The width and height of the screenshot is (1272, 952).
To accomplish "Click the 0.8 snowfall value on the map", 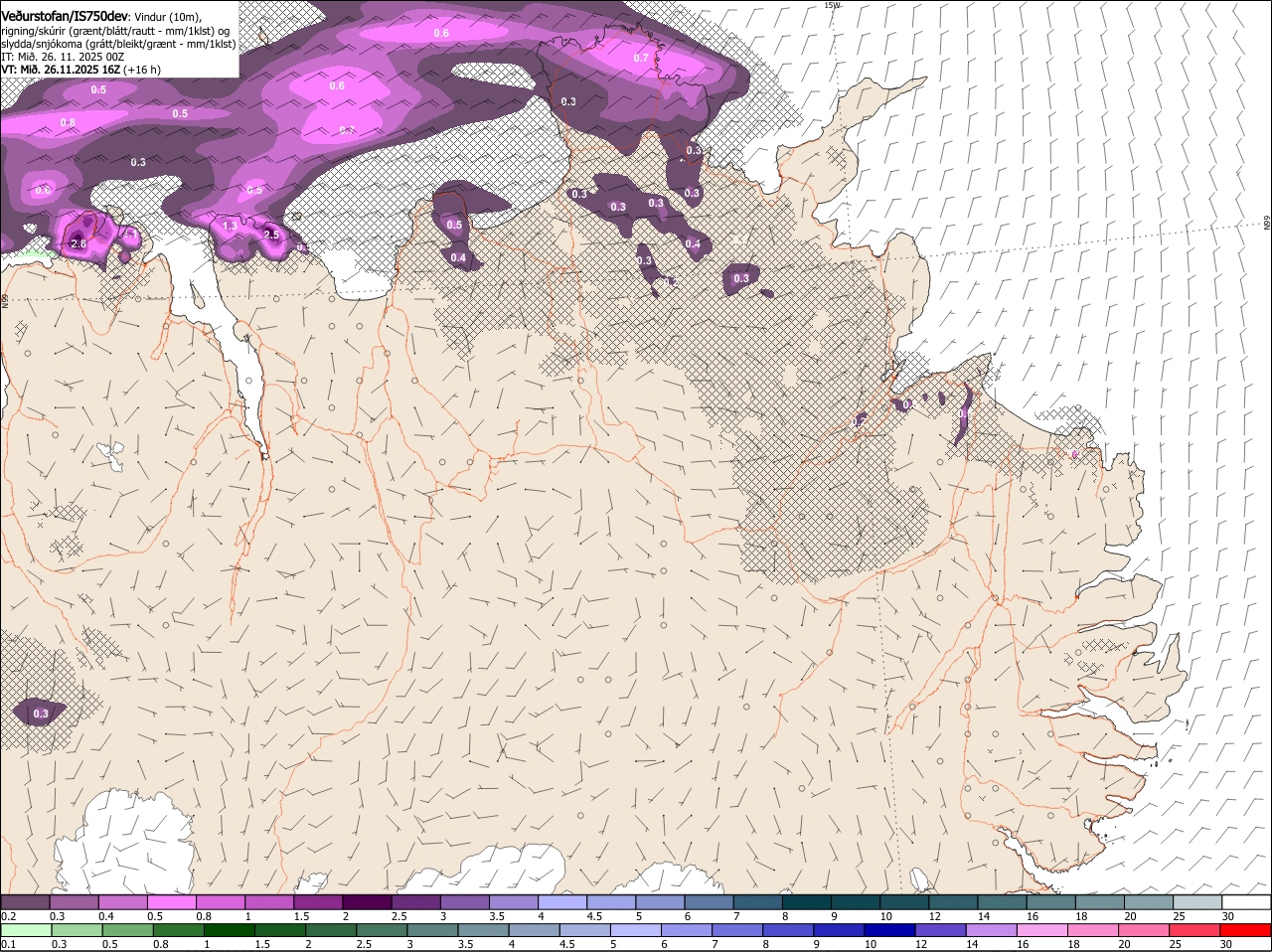I will [x=68, y=123].
